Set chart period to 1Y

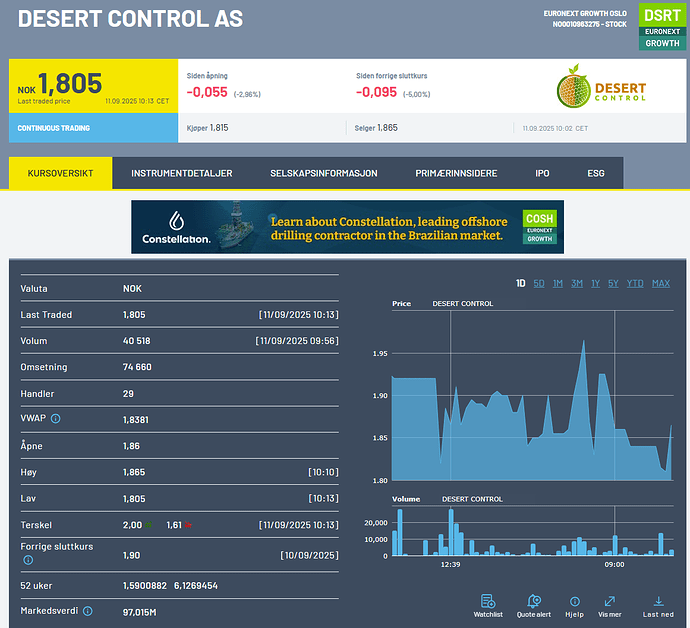point(595,283)
